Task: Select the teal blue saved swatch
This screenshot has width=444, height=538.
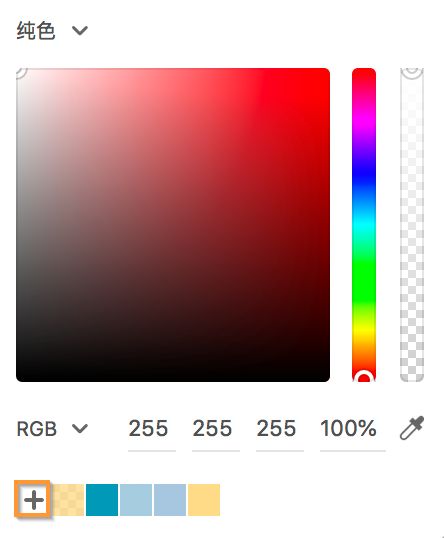Action: point(102,500)
